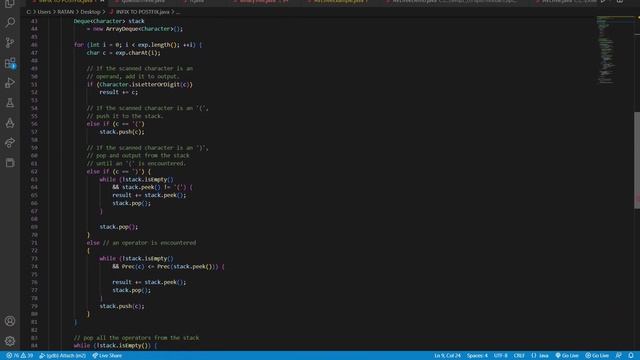Screen dimensions: 640x360
Task: Click line number 74 in the gutter
Action: (34, 267)
